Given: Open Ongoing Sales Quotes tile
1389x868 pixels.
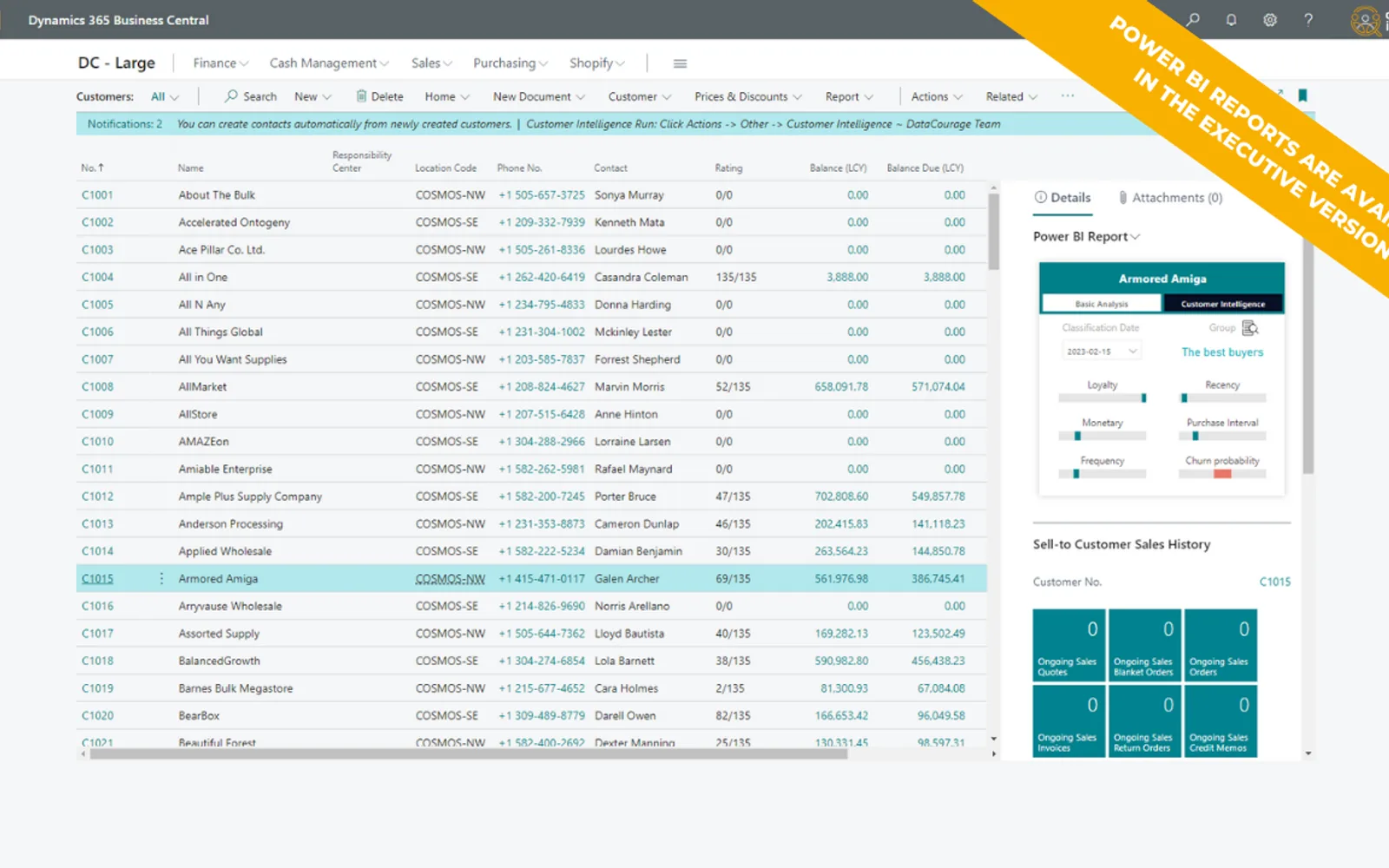Looking at the screenshot, I should (x=1069, y=645).
